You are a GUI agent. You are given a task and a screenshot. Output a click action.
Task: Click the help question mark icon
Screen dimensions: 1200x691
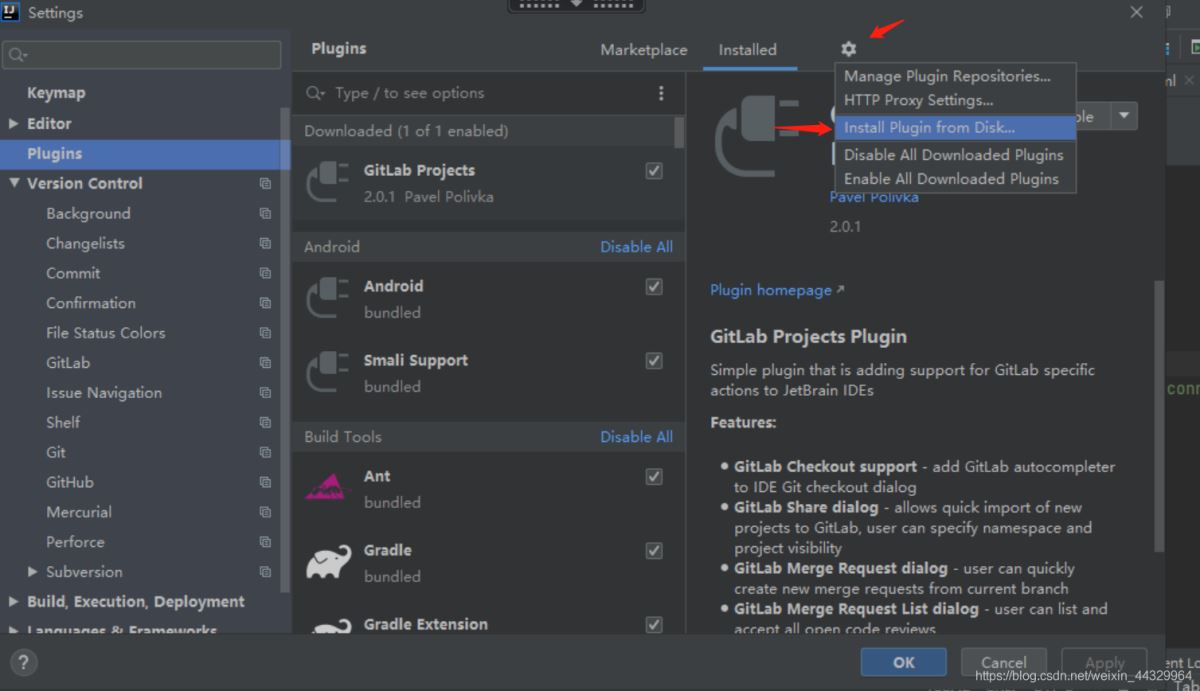click(x=23, y=662)
